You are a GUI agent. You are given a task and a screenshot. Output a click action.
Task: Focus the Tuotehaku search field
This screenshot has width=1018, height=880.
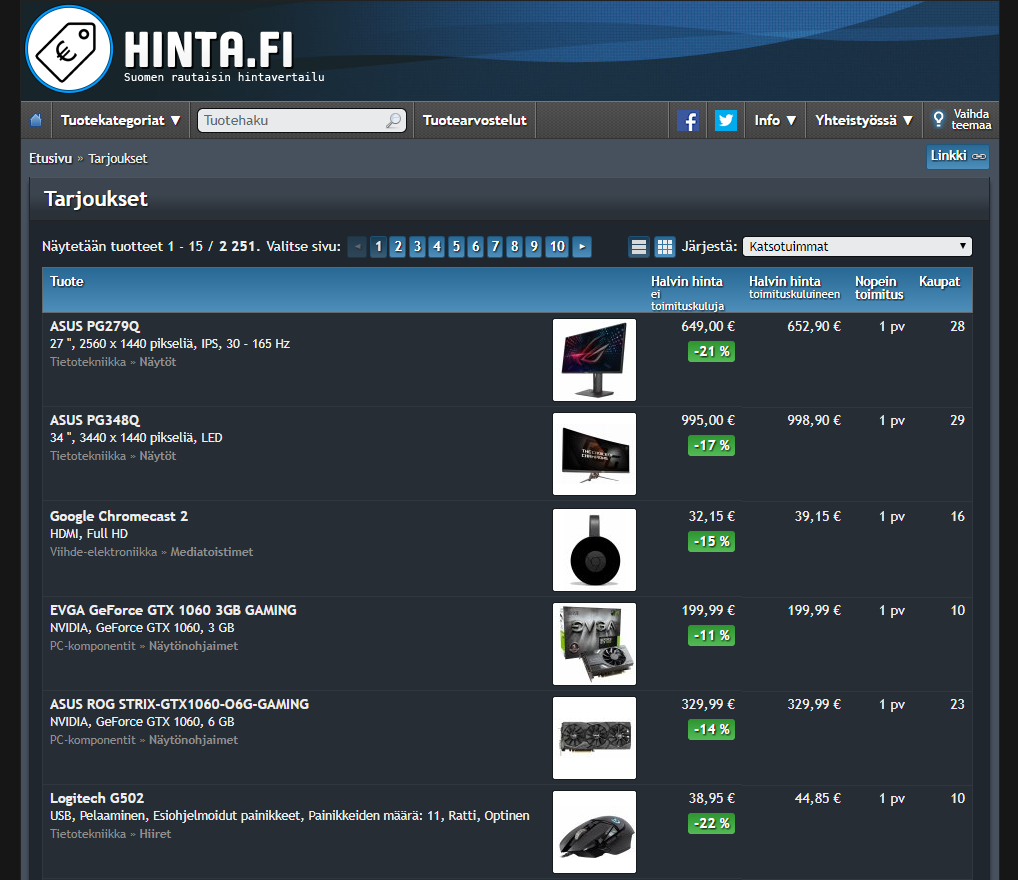301,120
